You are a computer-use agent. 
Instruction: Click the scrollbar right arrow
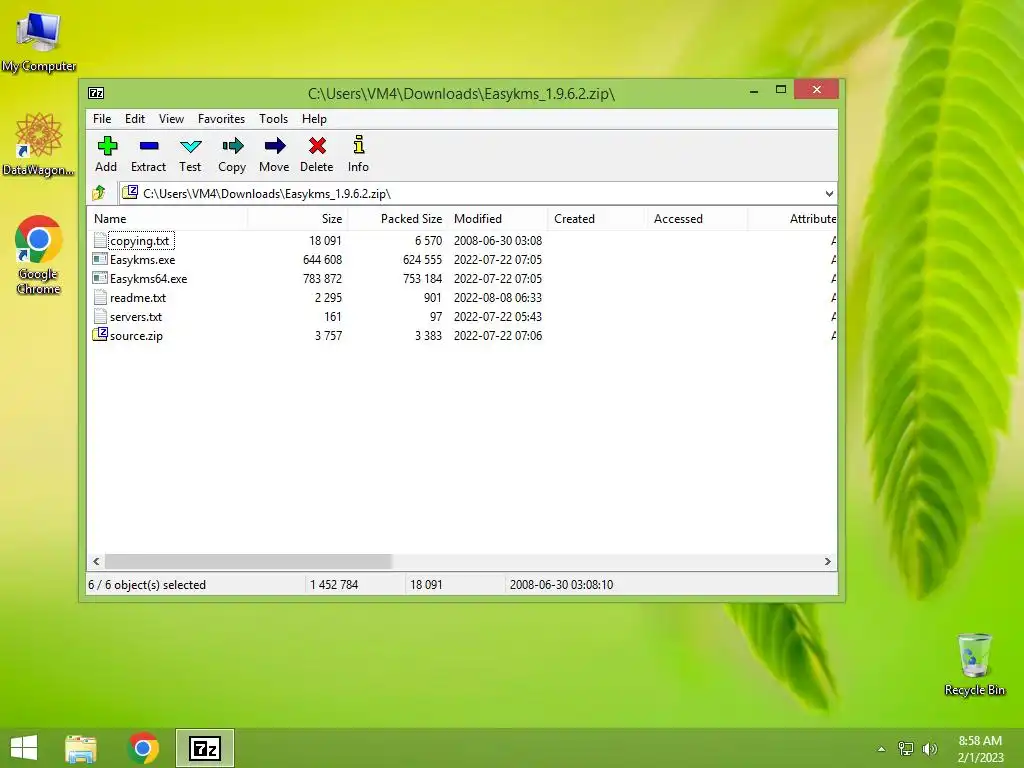(x=827, y=562)
